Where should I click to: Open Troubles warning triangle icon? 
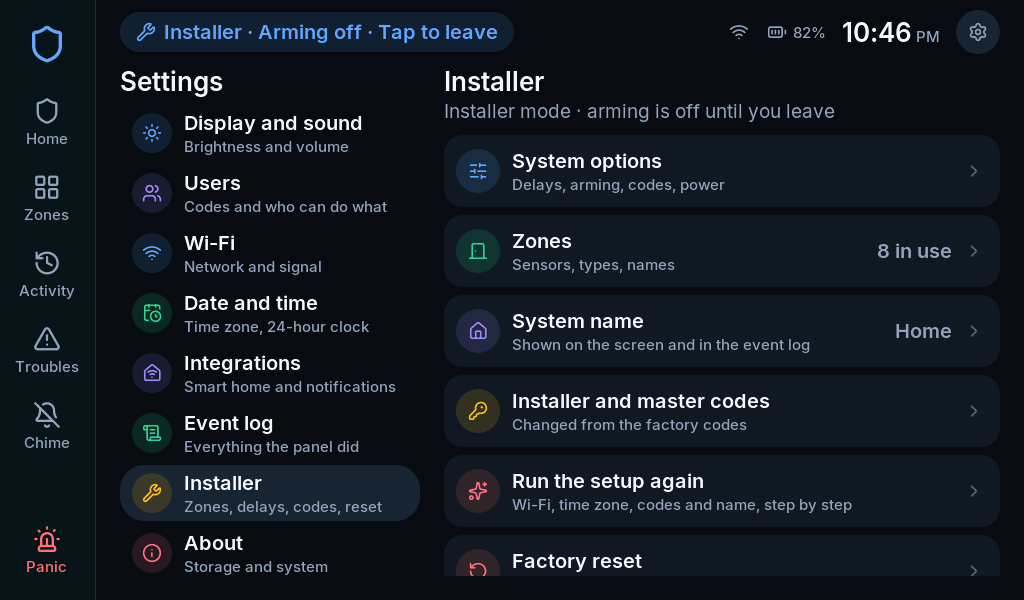pyautogui.click(x=46, y=339)
